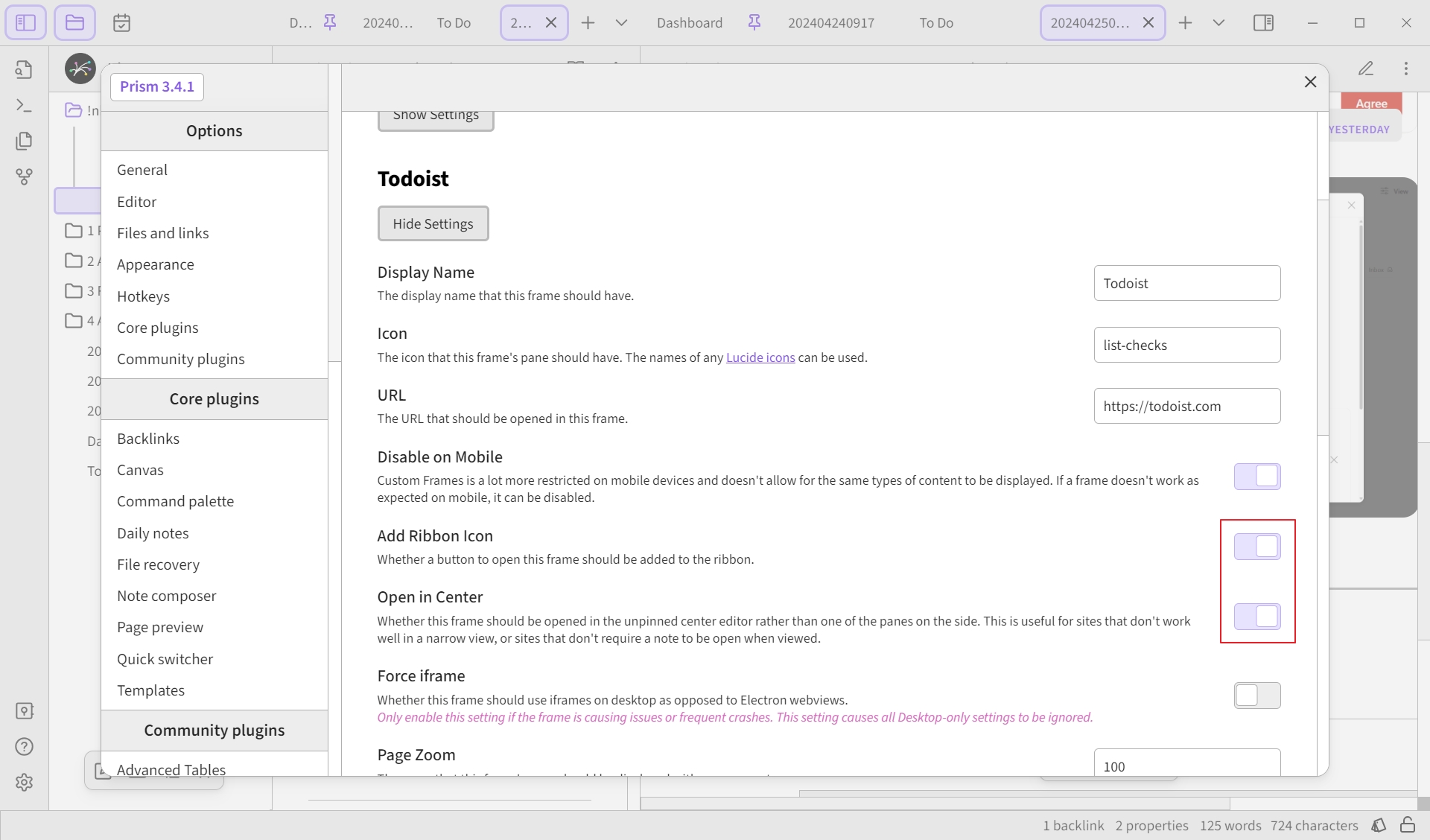Screen dimensions: 1430x840
Task: Open the file explorer folder icon
Action: (74, 22)
